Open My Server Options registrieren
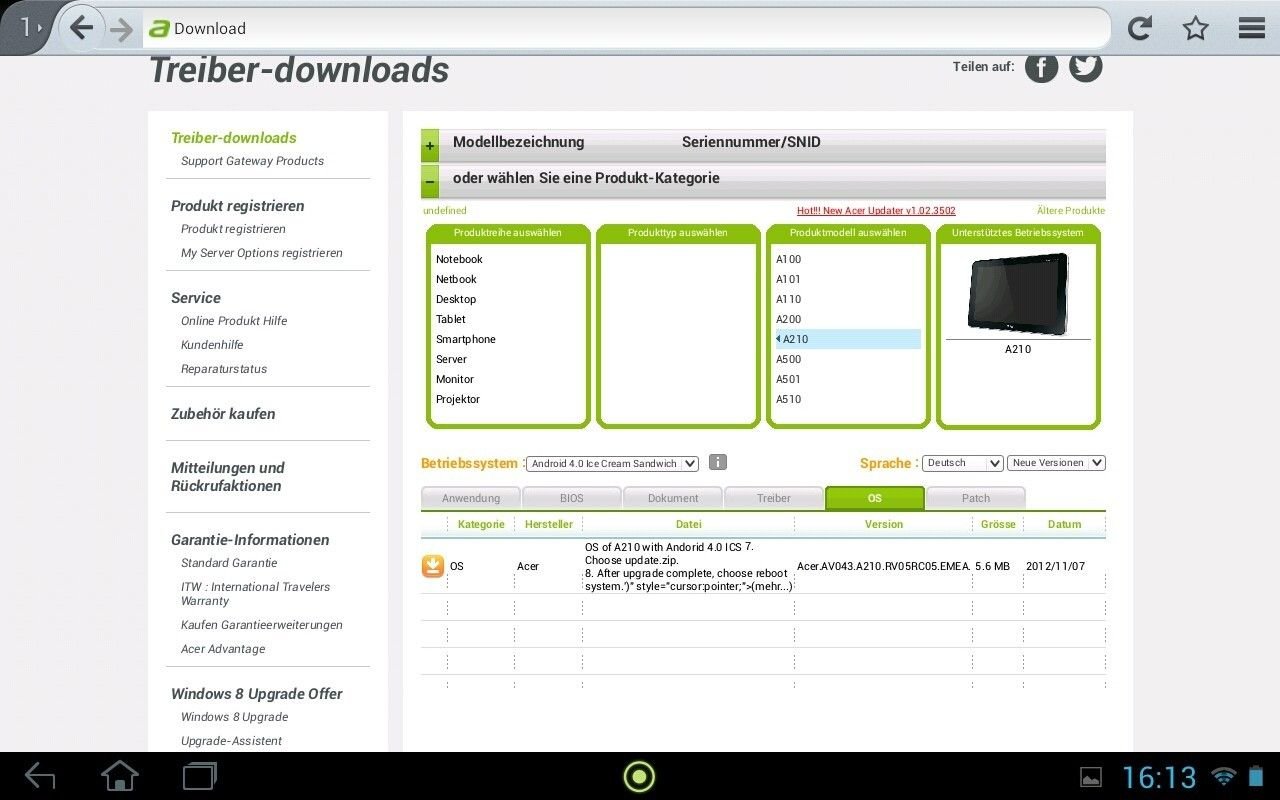 pyautogui.click(x=262, y=253)
